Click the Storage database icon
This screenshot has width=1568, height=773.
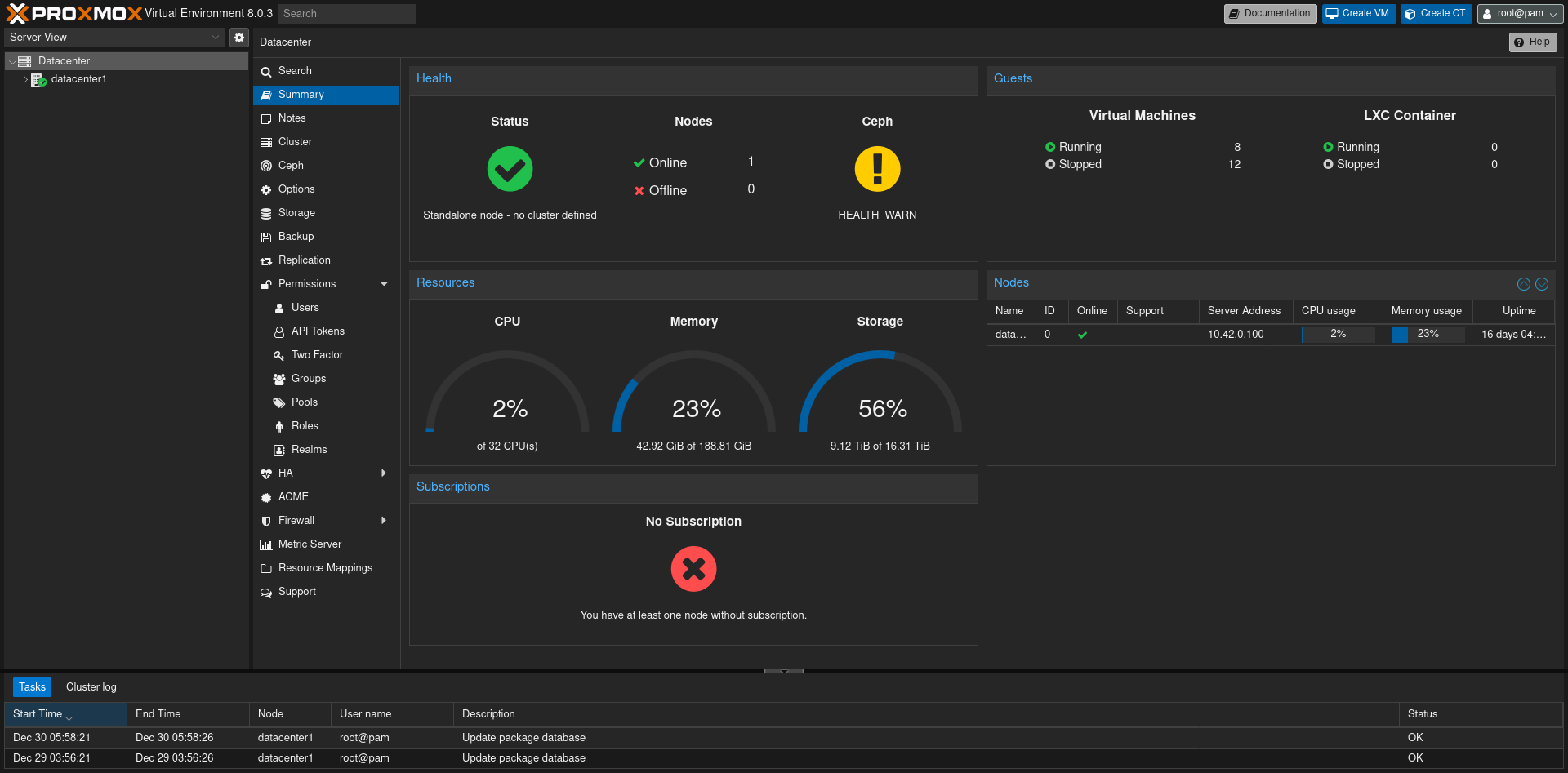pyautogui.click(x=266, y=213)
